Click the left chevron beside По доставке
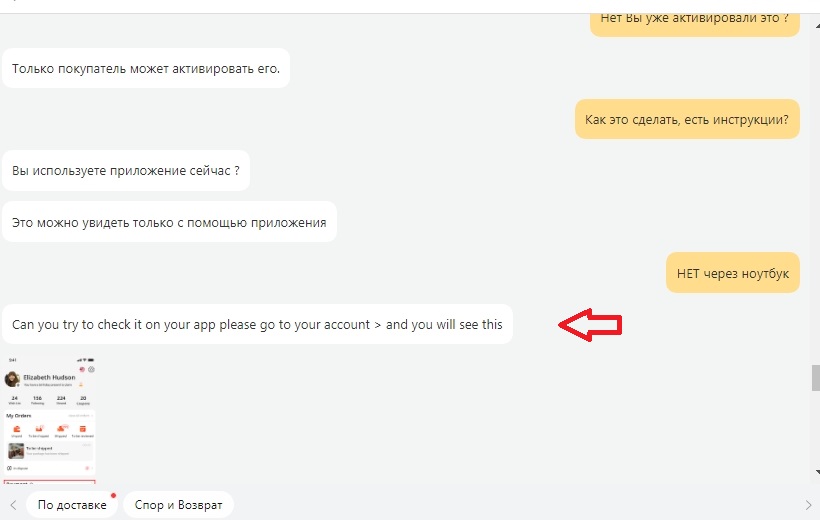 click(x=14, y=505)
